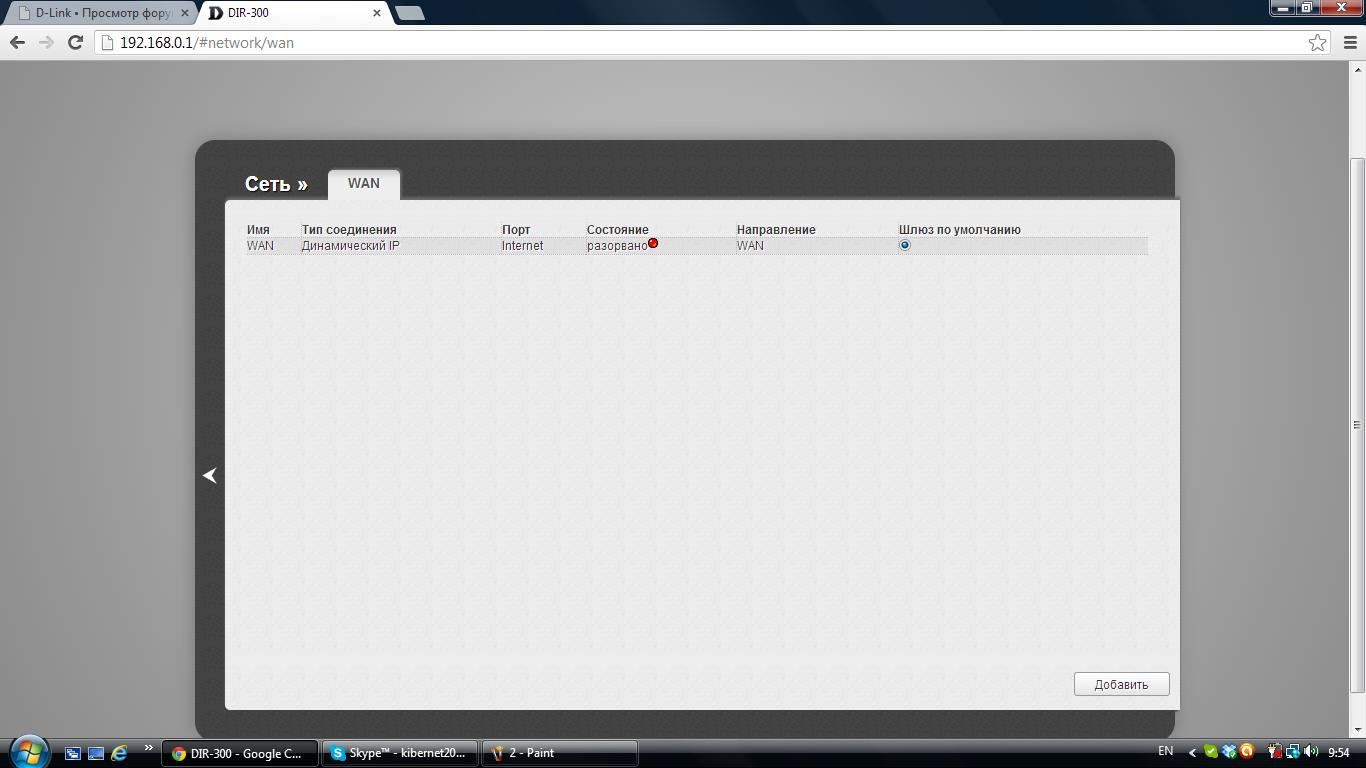Click the power plug battery tray icon
The height and width of the screenshot is (768, 1366).
(x=1275, y=752)
